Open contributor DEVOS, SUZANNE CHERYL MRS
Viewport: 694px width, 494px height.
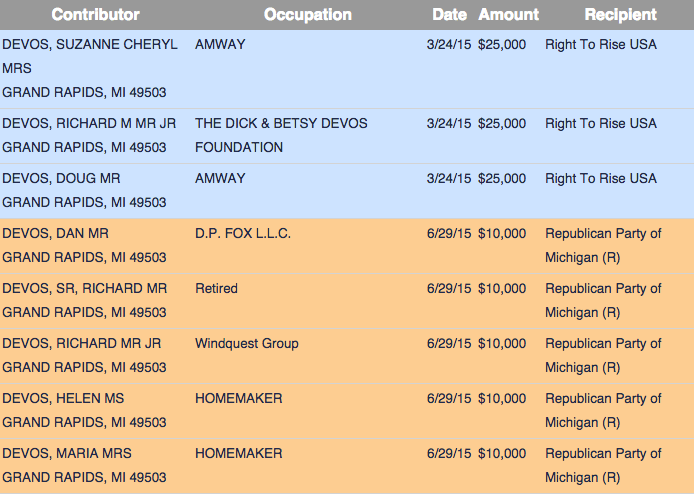coord(90,45)
